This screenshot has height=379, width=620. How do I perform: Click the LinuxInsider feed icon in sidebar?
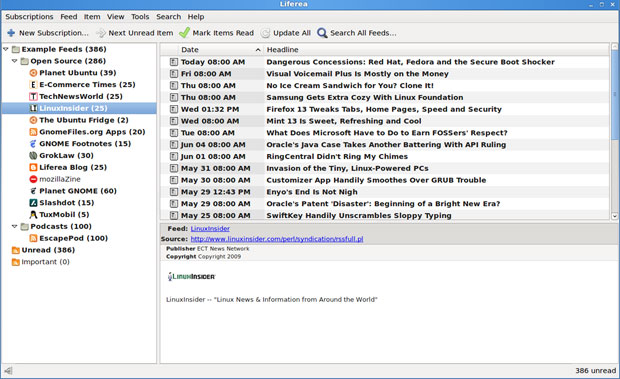[x=34, y=108]
